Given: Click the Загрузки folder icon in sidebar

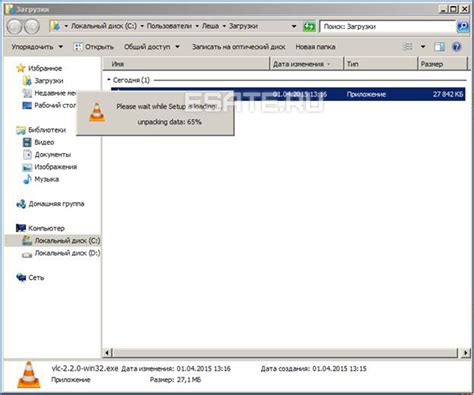Looking at the screenshot, I should pos(27,81).
